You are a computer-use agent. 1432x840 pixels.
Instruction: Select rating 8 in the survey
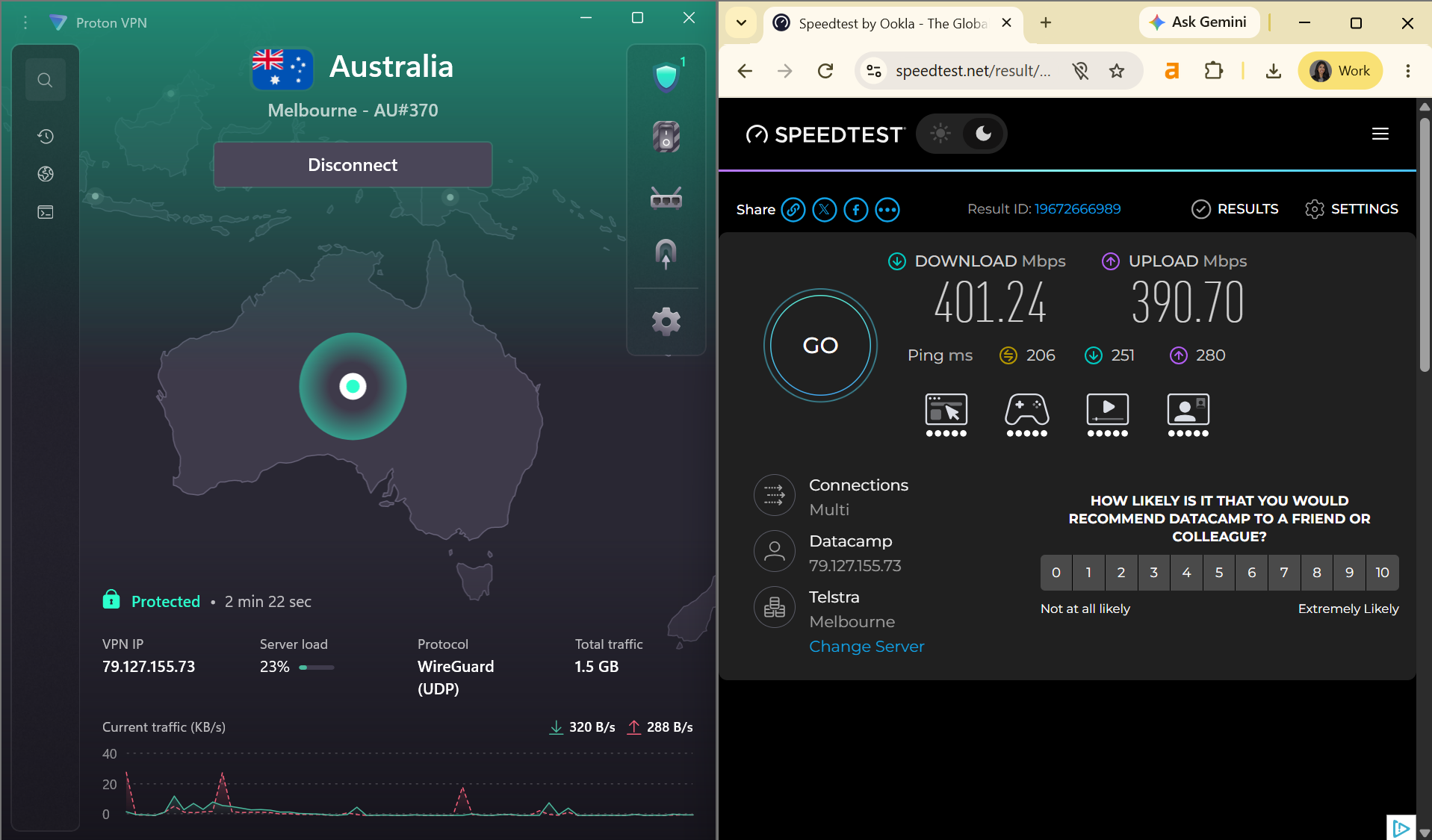pos(1317,573)
